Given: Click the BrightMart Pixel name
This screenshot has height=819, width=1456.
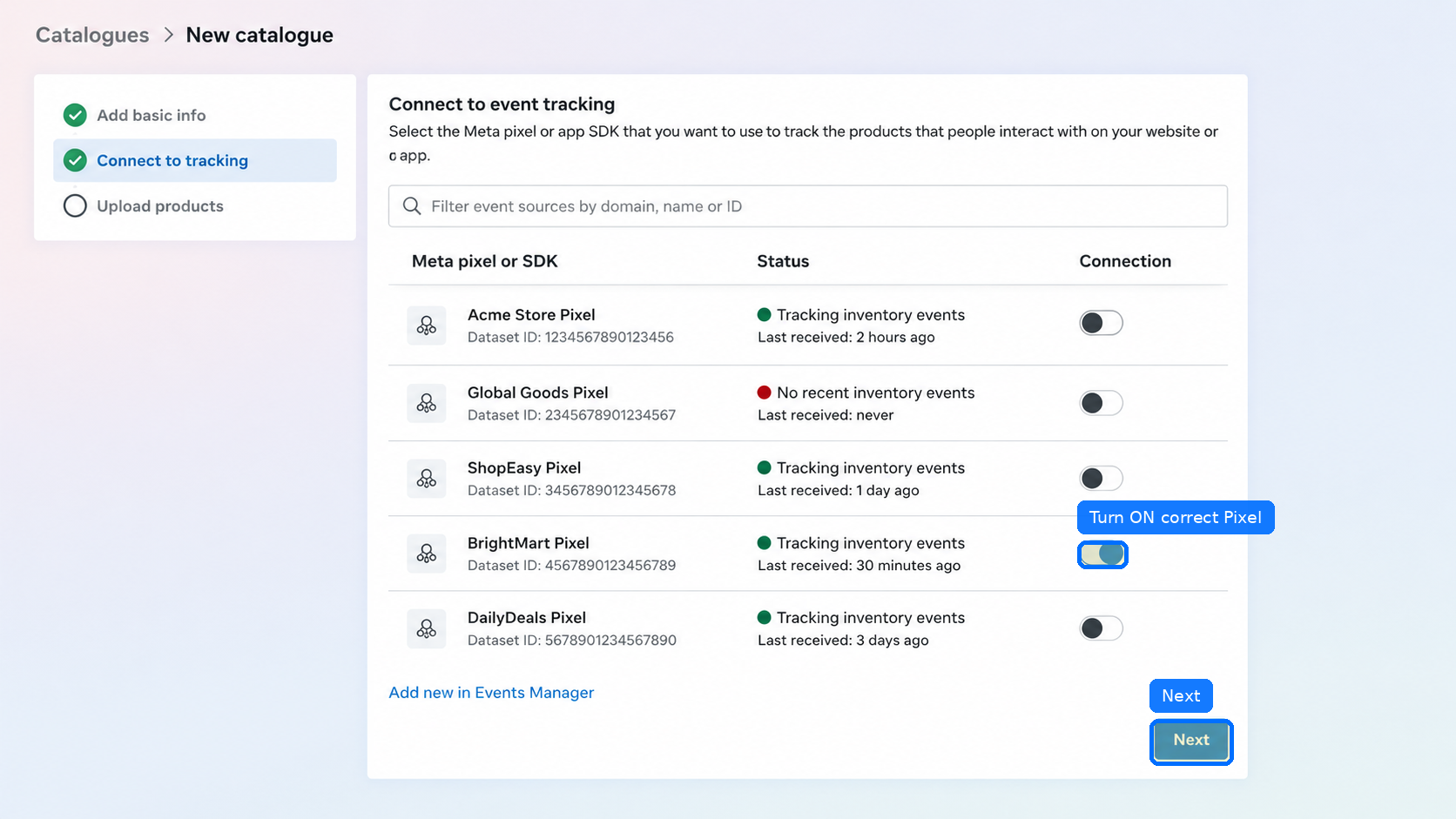Looking at the screenshot, I should (x=529, y=543).
